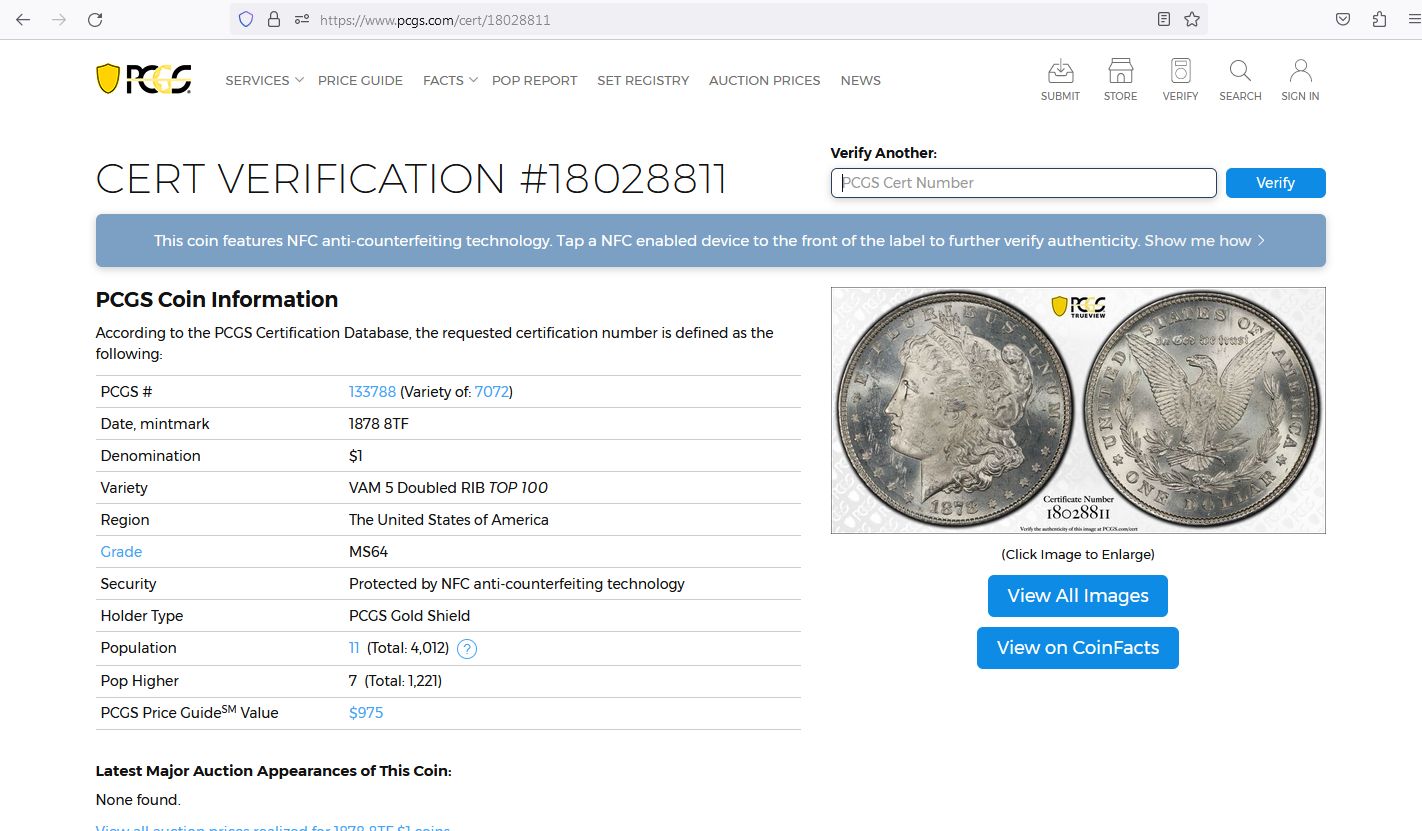Select PCGS Gold Shield holder text
Screen dimensions: 1422x831
coord(409,616)
